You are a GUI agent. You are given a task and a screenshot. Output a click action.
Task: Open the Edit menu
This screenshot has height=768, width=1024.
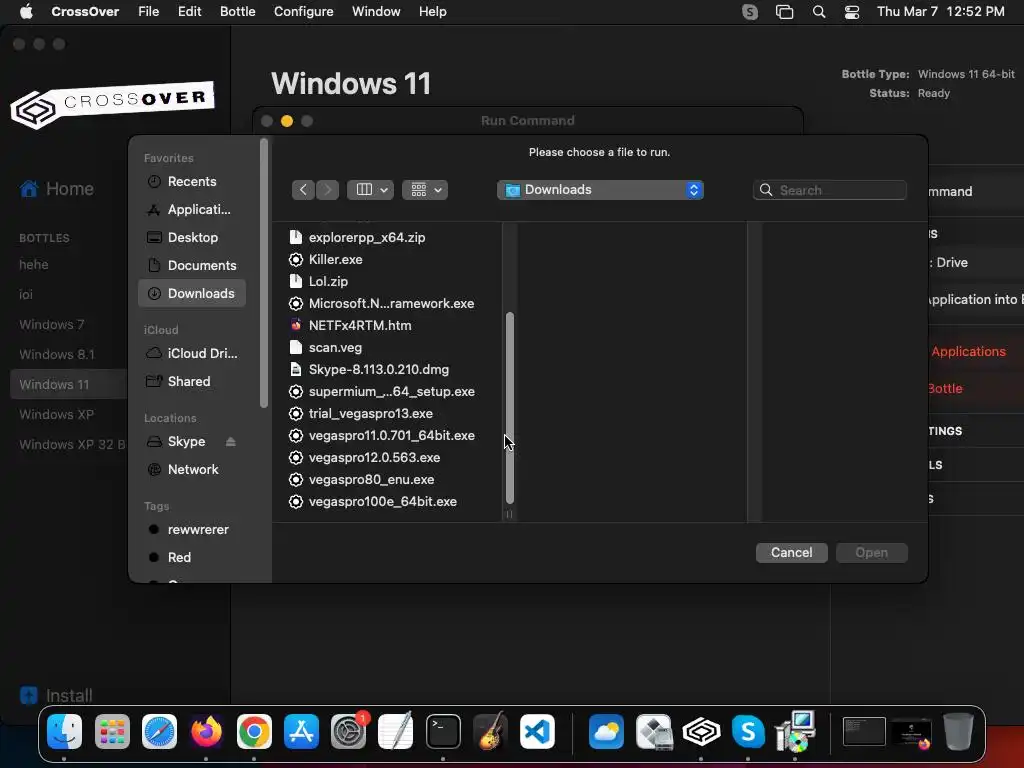tap(189, 12)
